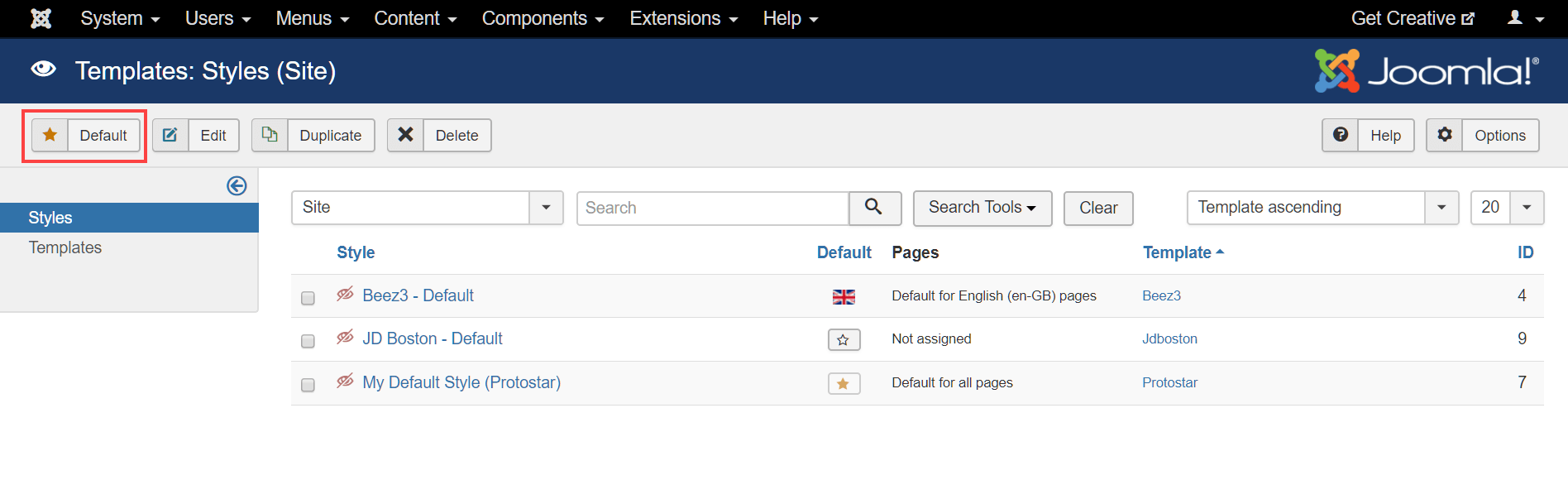Click the British flag in the Beez3 row
The height and width of the screenshot is (504, 1568).
[x=844, y=296]
